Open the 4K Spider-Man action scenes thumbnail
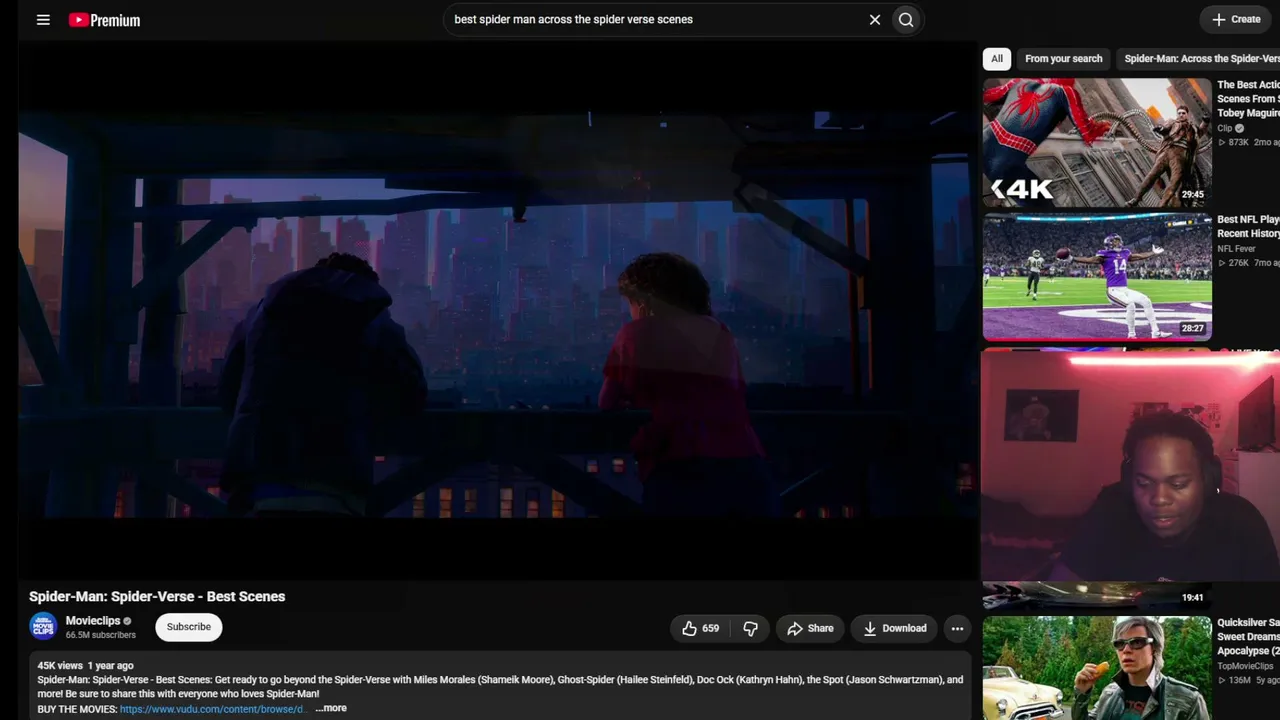 [1097, 142]
